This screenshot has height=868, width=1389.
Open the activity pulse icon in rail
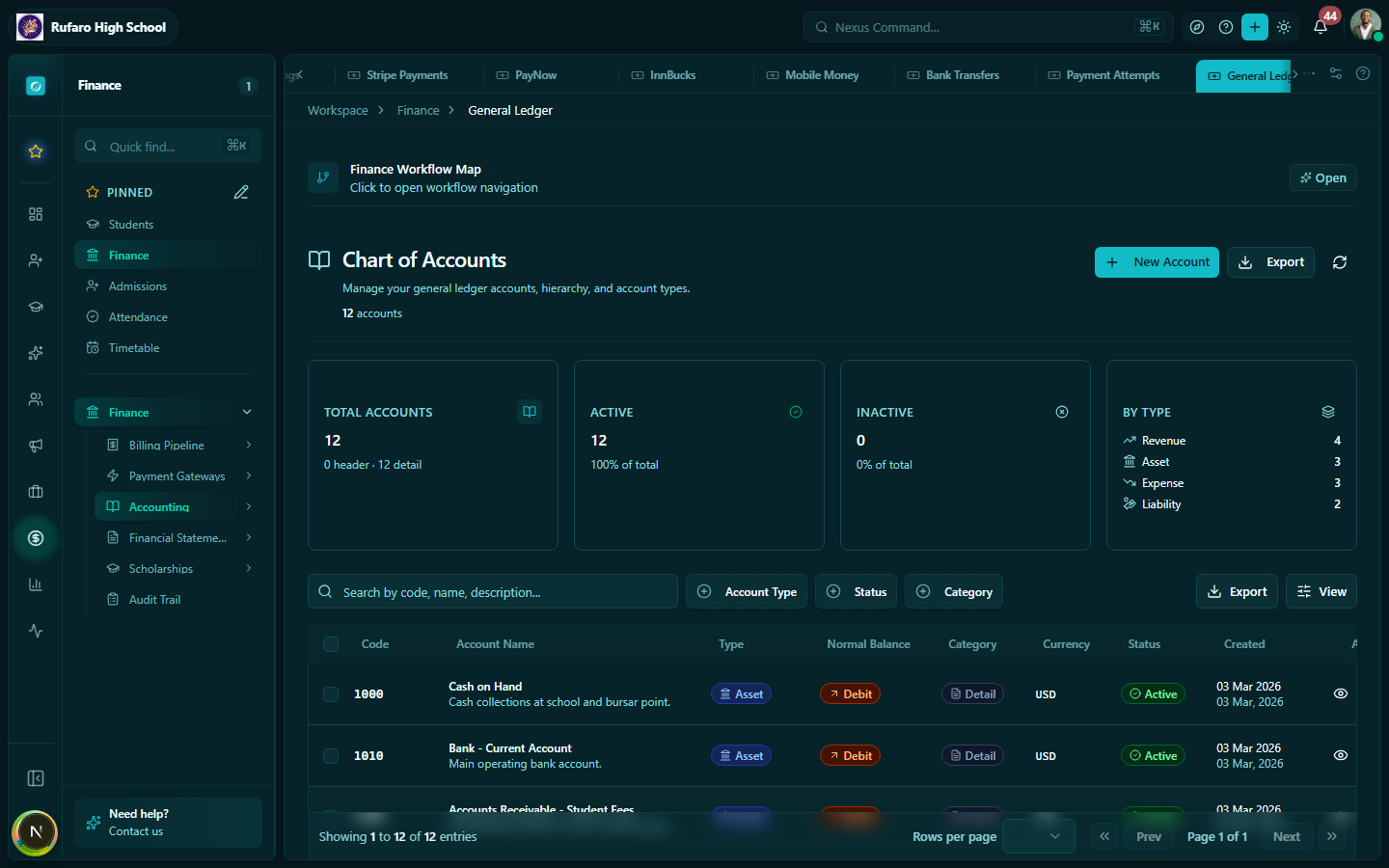(36, 631)
